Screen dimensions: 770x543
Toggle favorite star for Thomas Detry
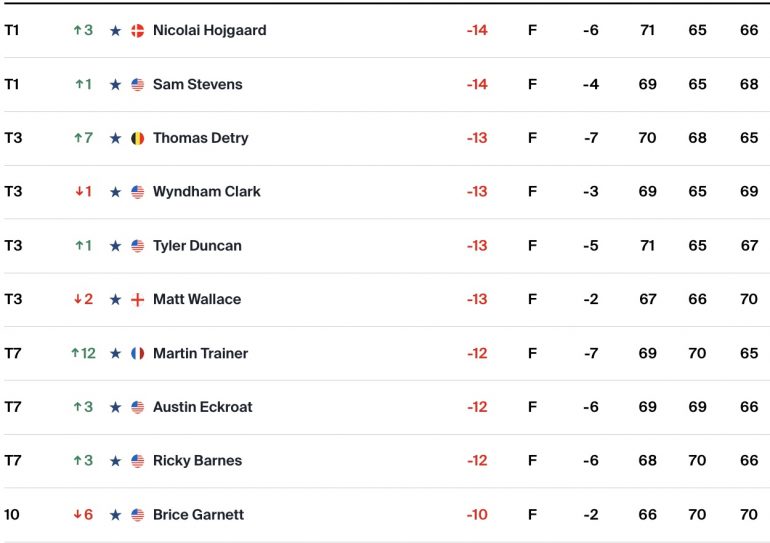(115, 138)
